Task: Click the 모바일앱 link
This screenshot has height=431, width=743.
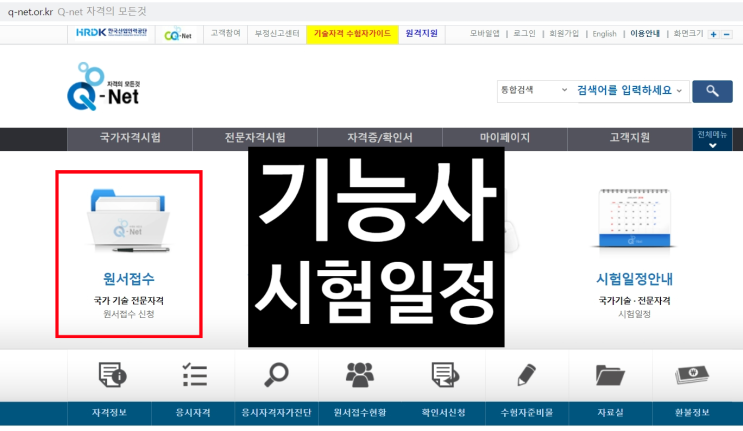Action: tap(484, 34)
